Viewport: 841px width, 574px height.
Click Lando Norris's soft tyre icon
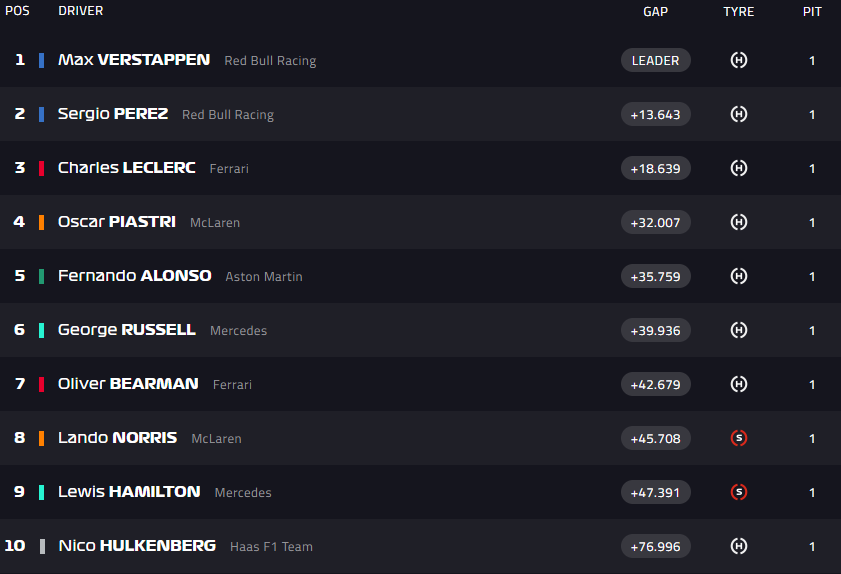click(739, 438)
